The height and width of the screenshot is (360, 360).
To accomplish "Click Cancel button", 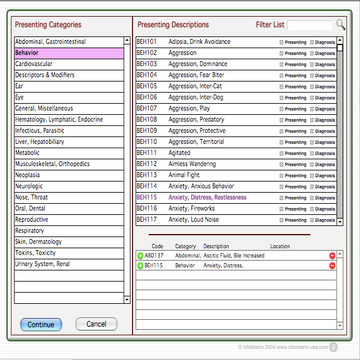I will (96, 324).
